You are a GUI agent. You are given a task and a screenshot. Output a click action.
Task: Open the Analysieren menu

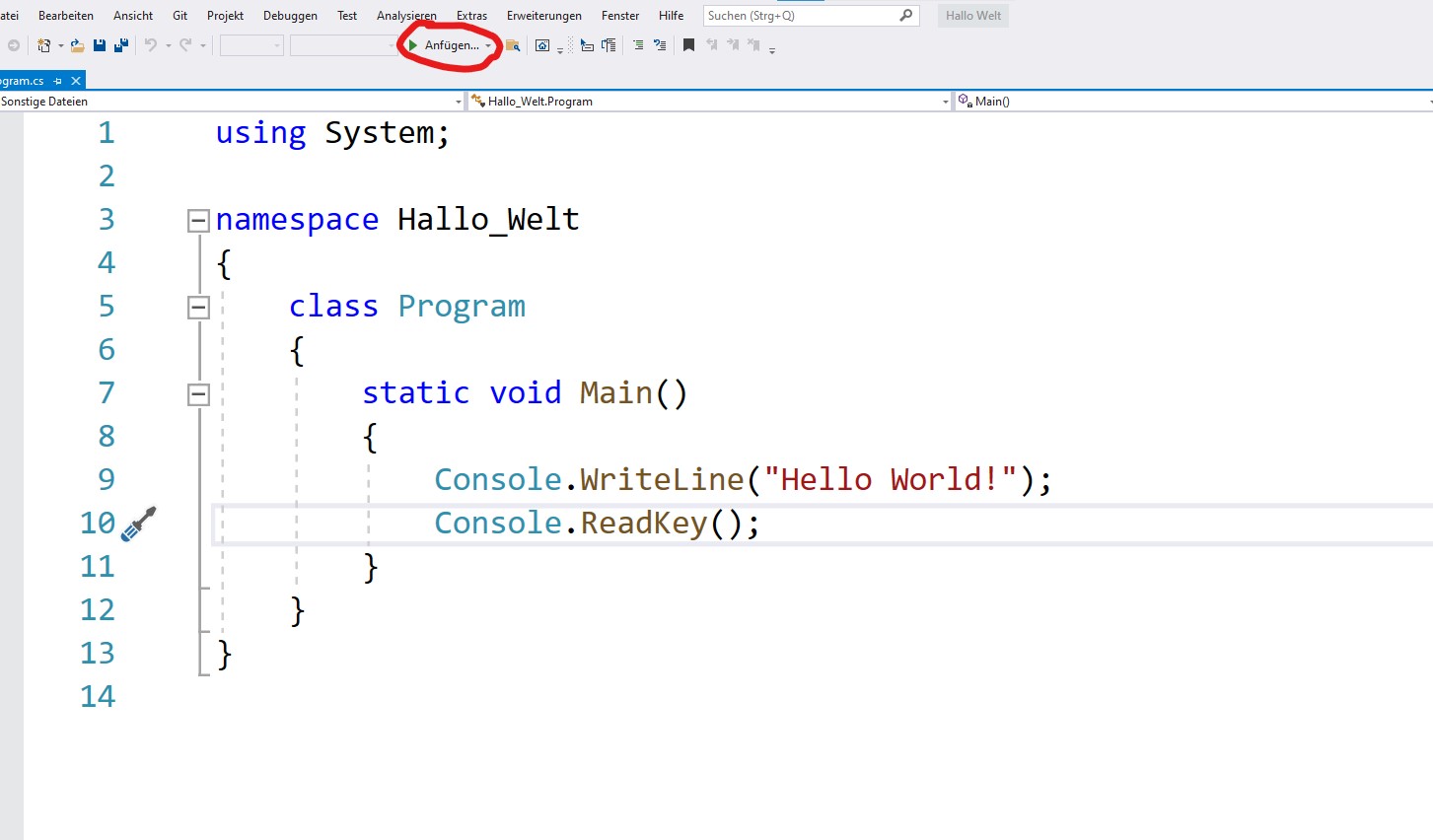(x=406, y=16)
